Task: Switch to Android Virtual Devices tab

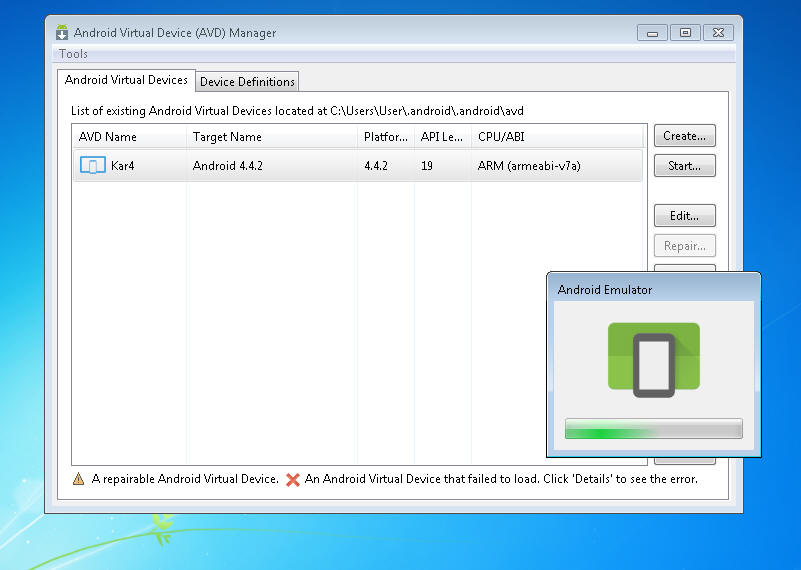Action: (x=126, y=80)
